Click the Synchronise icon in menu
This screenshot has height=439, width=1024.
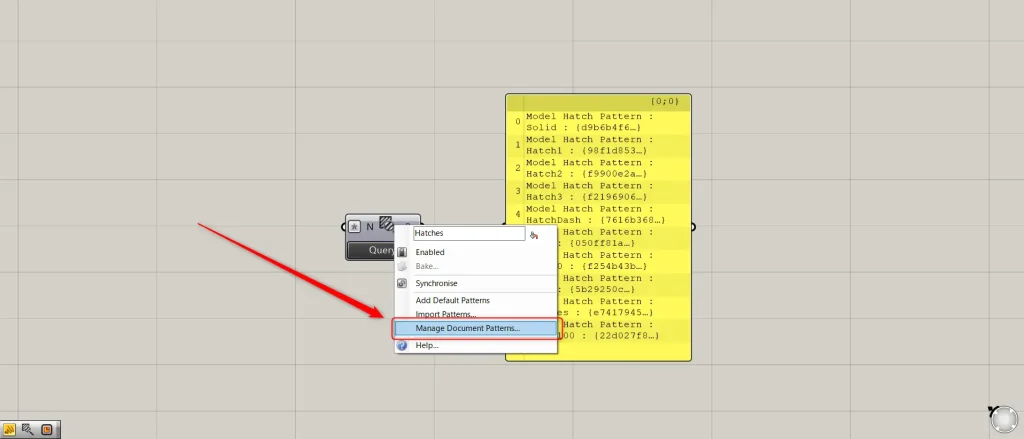pyautogui.click(x=402, y=284)
